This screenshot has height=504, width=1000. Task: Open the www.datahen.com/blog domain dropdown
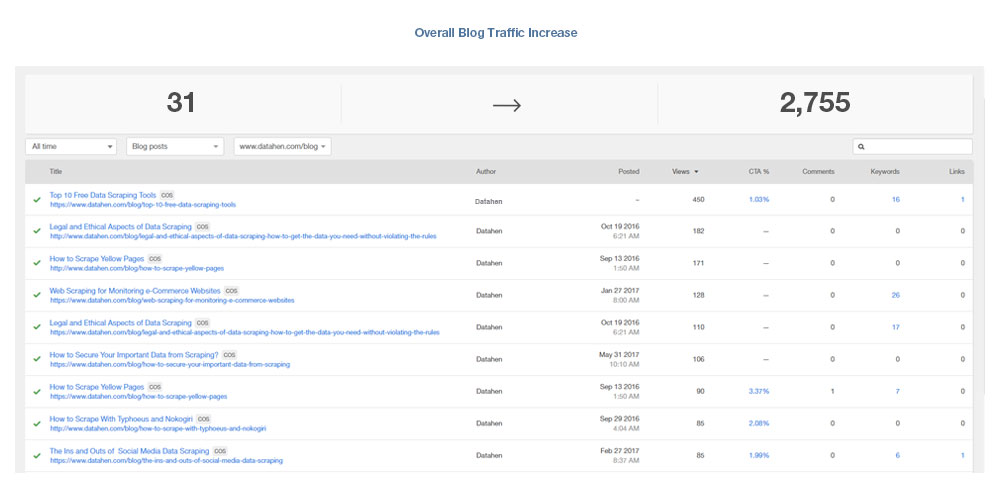click(283, 146)
